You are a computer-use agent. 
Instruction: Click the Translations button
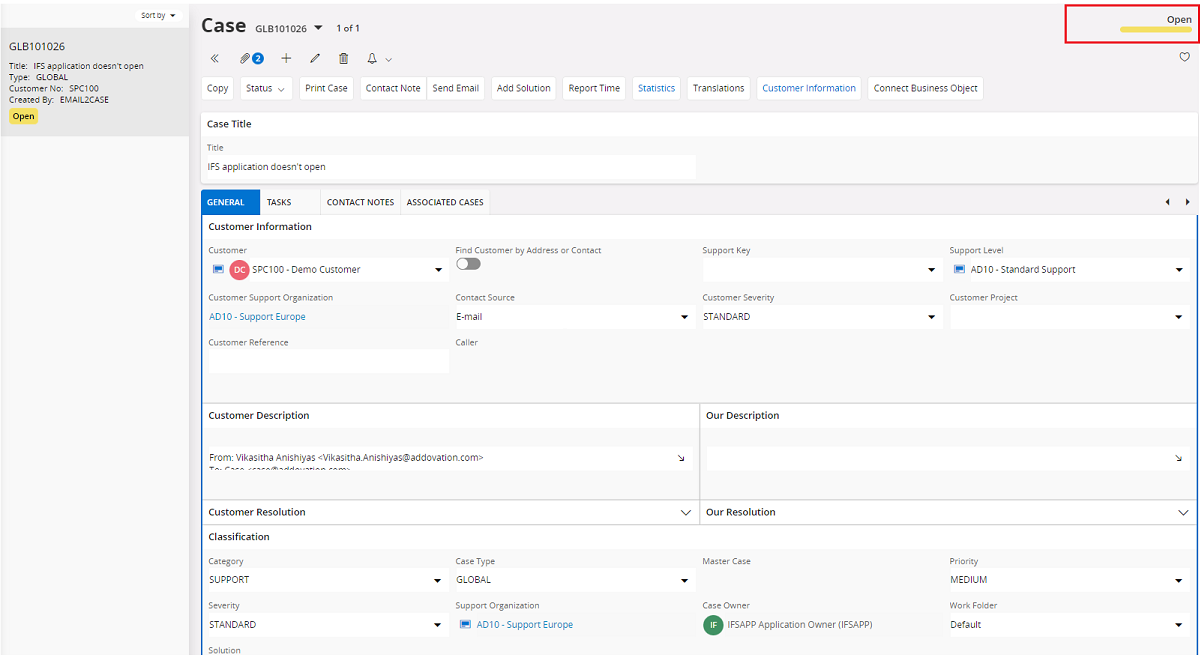pyautogui.click(x=719, y=88)
